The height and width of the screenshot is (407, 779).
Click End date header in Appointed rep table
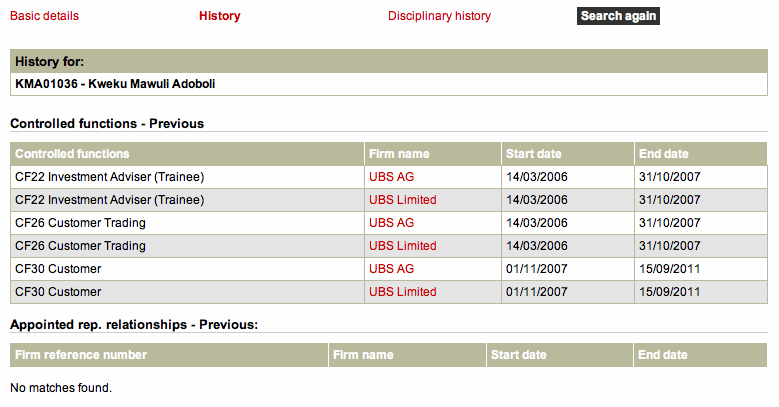(664, 355)
